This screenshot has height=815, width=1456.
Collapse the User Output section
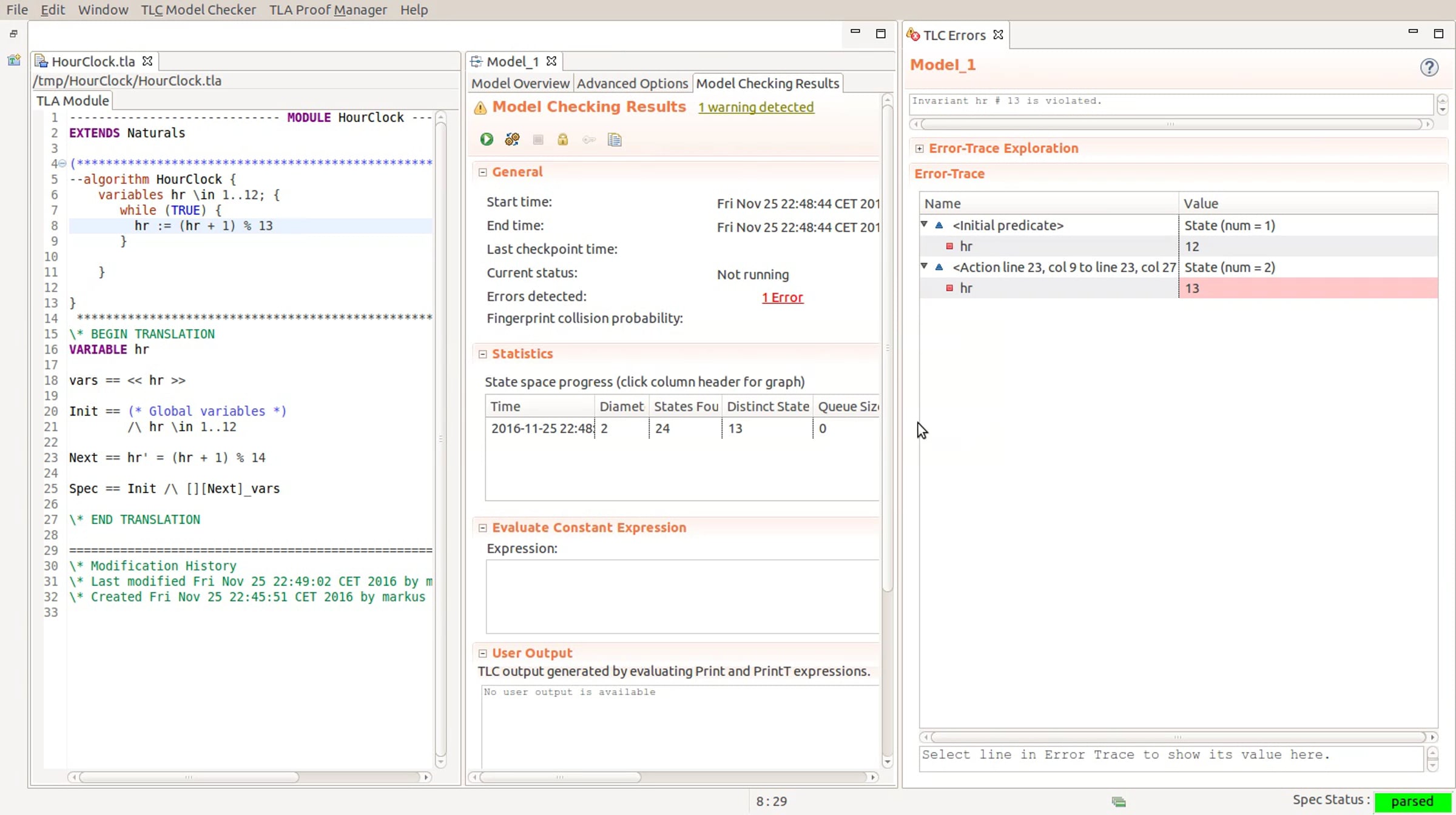point(482,654)
